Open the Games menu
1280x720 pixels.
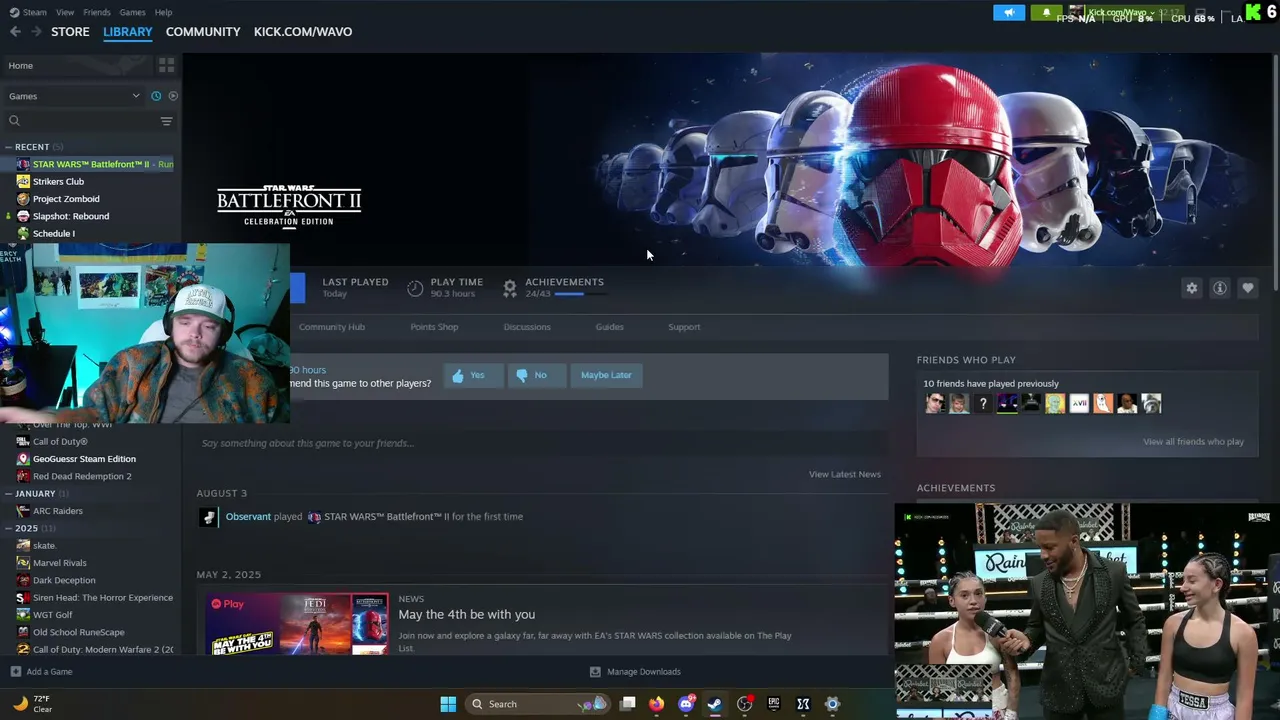[132, 12]
